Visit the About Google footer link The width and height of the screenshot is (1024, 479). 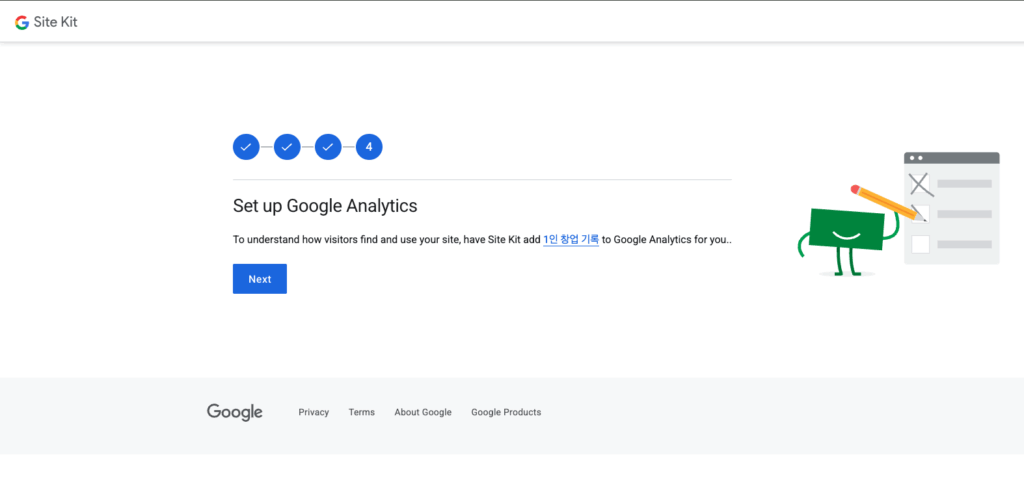click(422, 412)
